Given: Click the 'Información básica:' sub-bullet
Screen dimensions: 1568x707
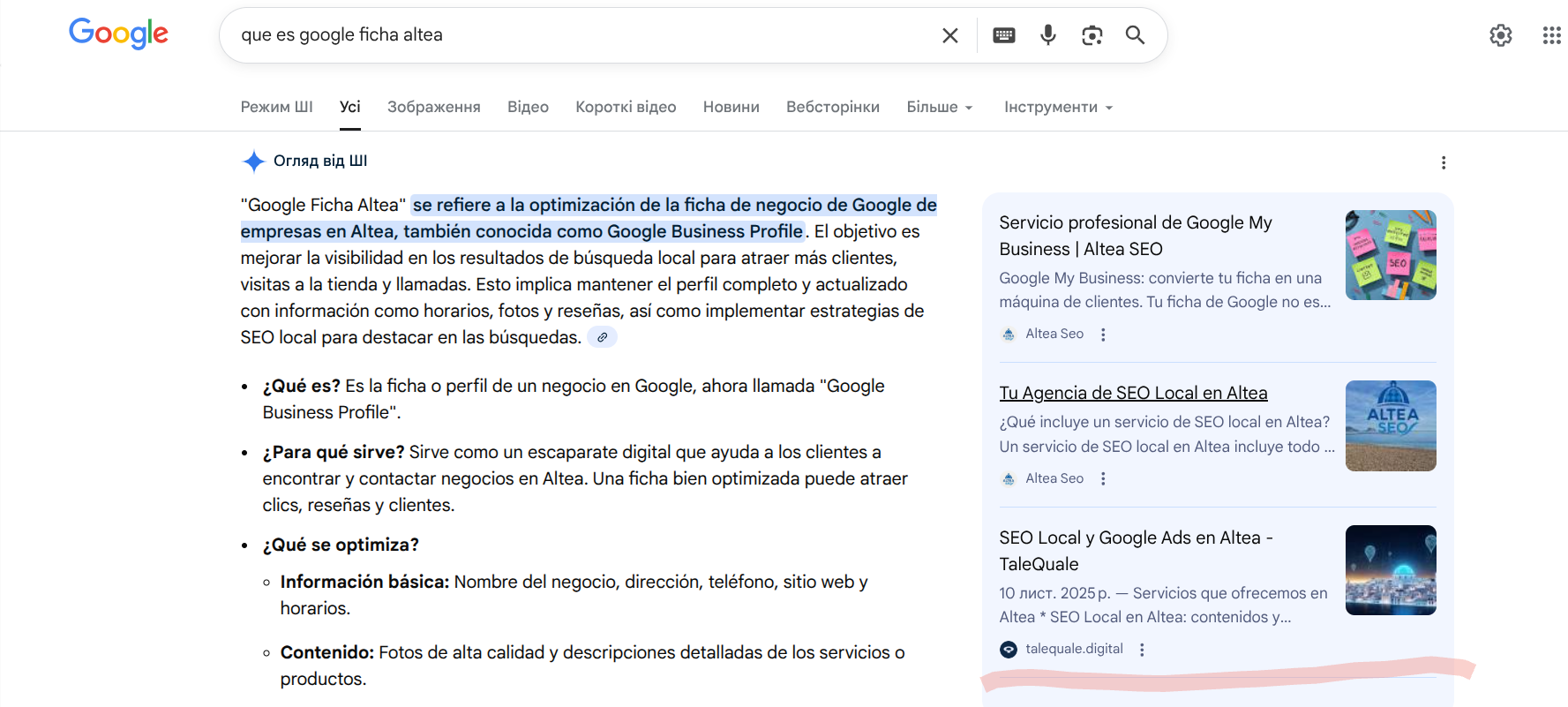Looking at the screenshot, I should click(365, 582).
